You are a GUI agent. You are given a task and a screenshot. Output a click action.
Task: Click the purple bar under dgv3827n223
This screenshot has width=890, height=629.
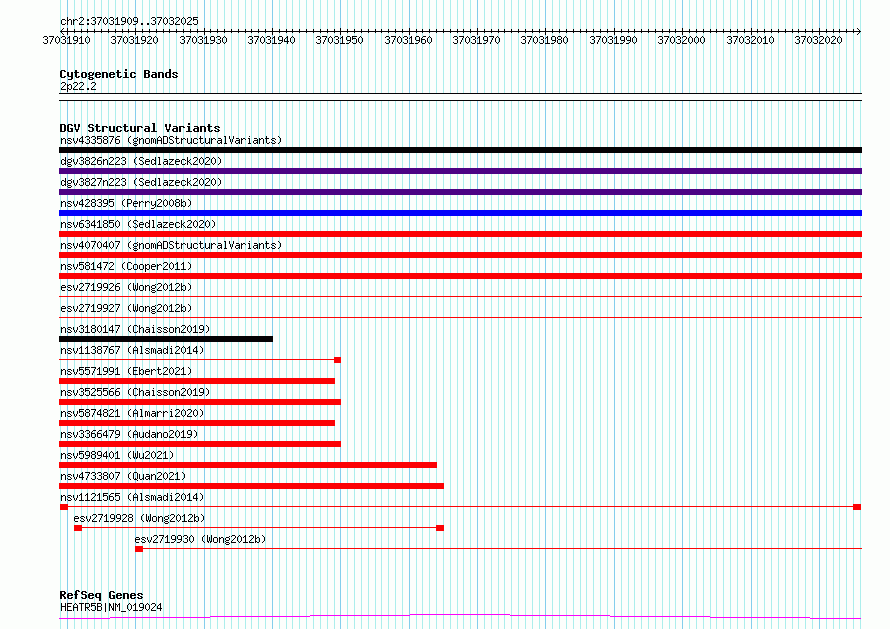[x=460, y=192]
